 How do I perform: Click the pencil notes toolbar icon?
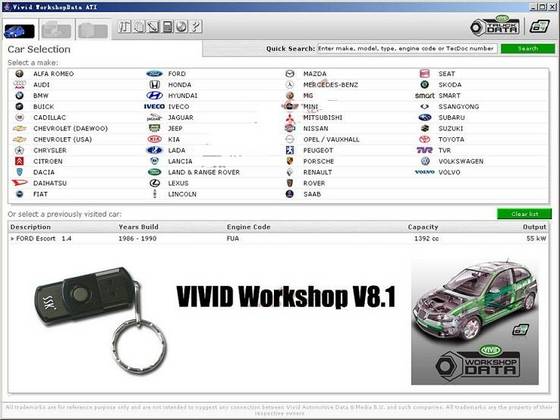point(153,26)
